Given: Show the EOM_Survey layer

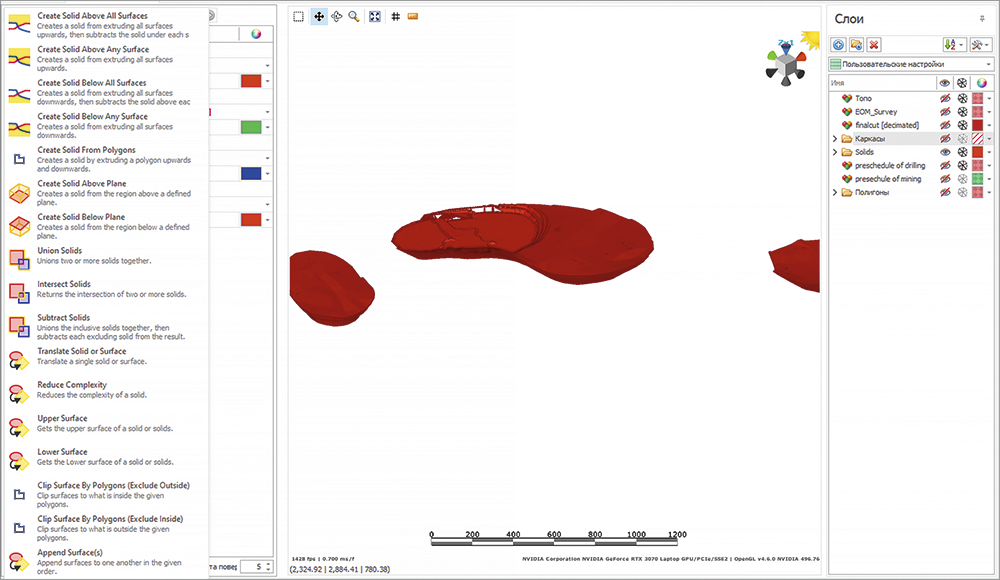Looking at the screenshot, I should click(x=944, y=112).
